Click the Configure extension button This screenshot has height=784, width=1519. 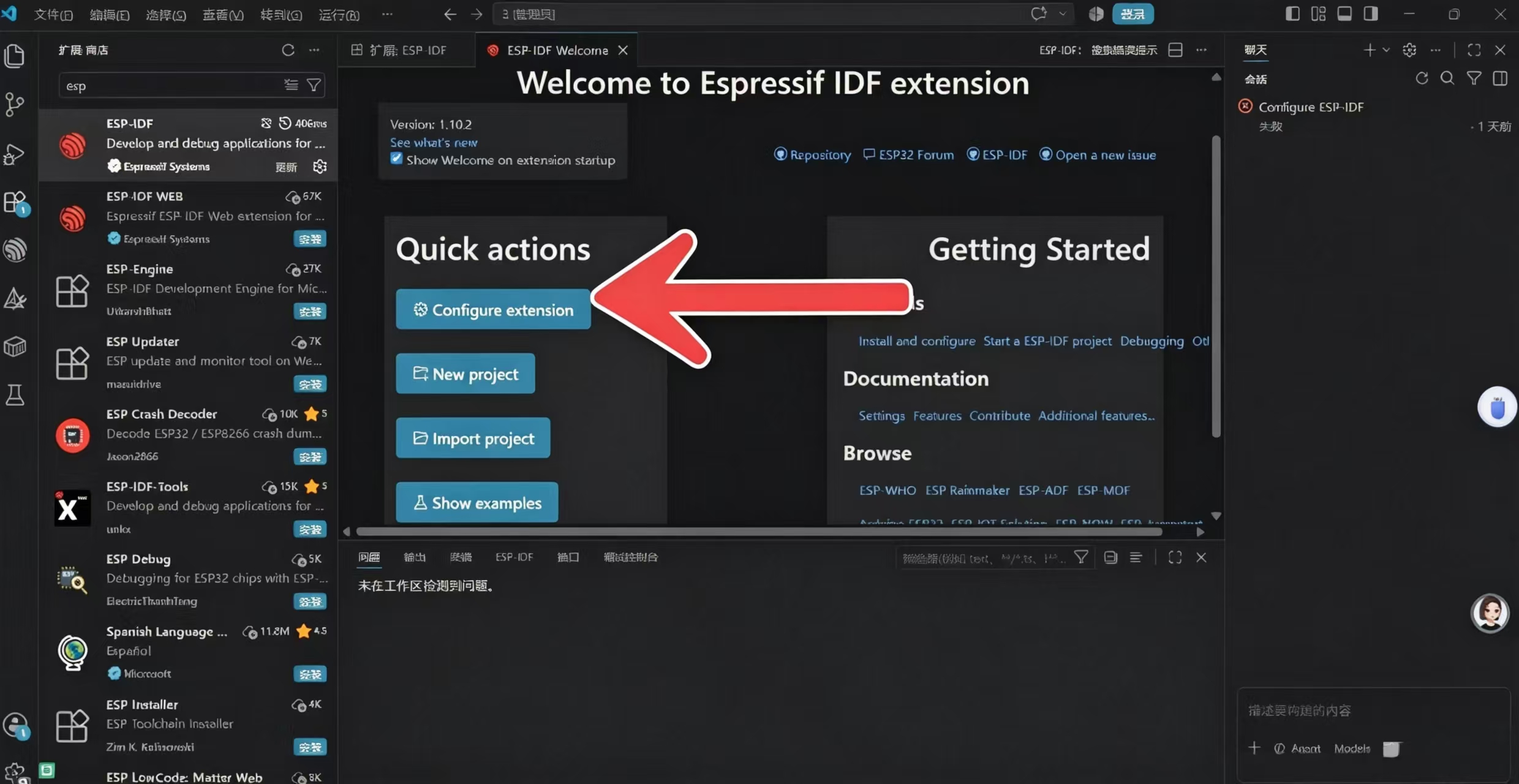pos(493,309)
